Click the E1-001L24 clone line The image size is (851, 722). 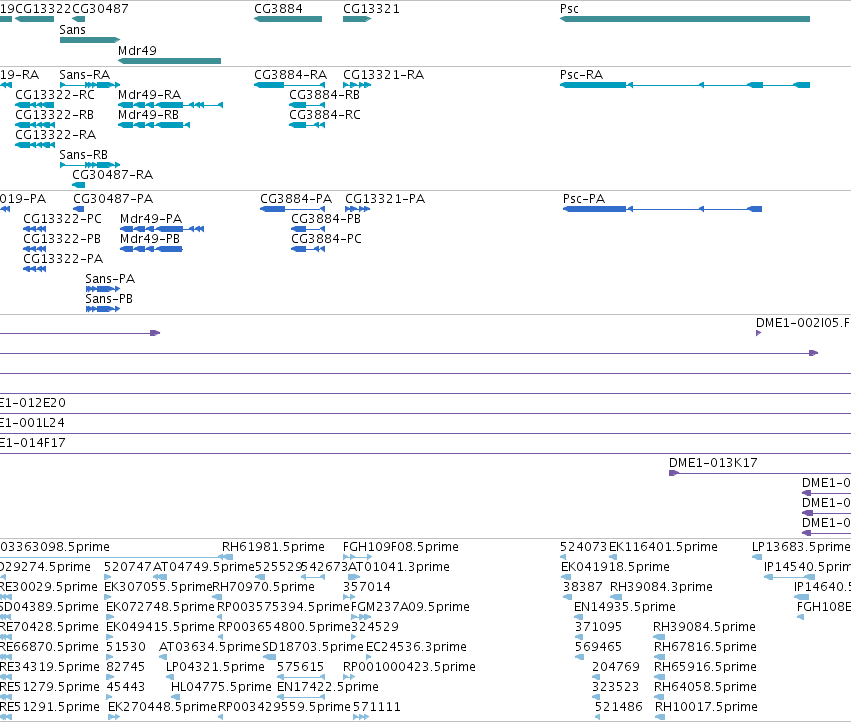coord(426,433)
